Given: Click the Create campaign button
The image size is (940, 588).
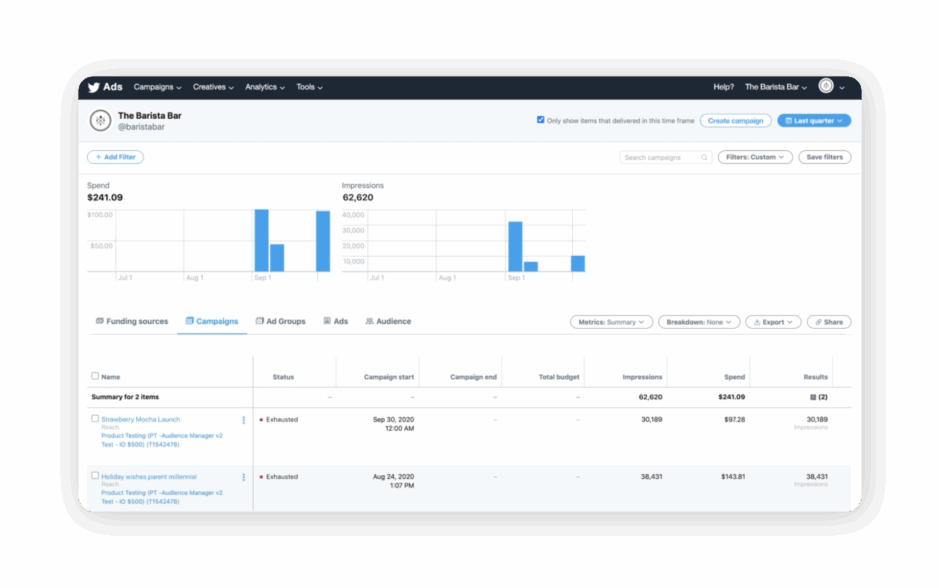Looking at the screenshot, I should [736, 119].
